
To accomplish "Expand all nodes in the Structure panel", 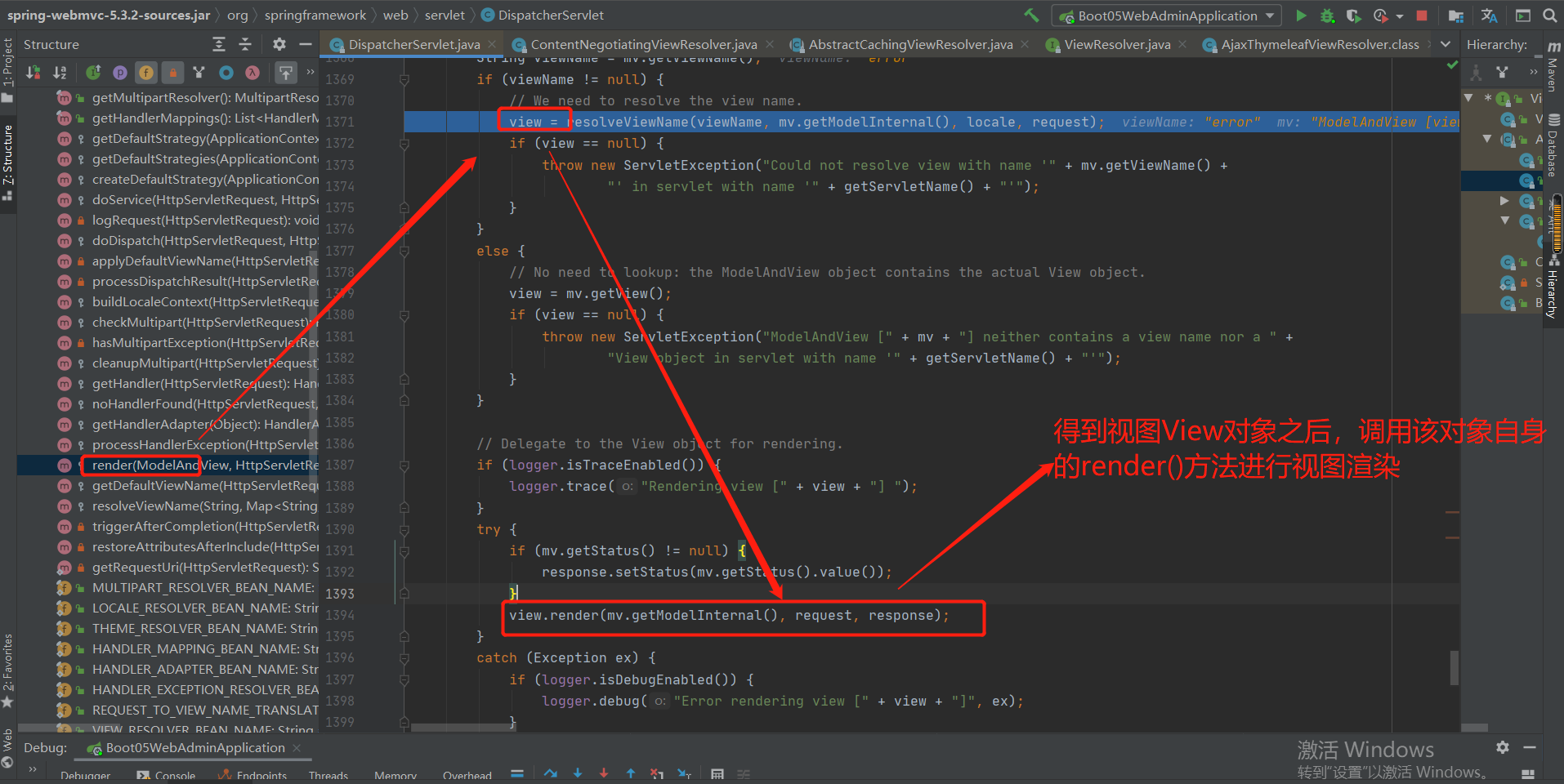I will 218,44.
